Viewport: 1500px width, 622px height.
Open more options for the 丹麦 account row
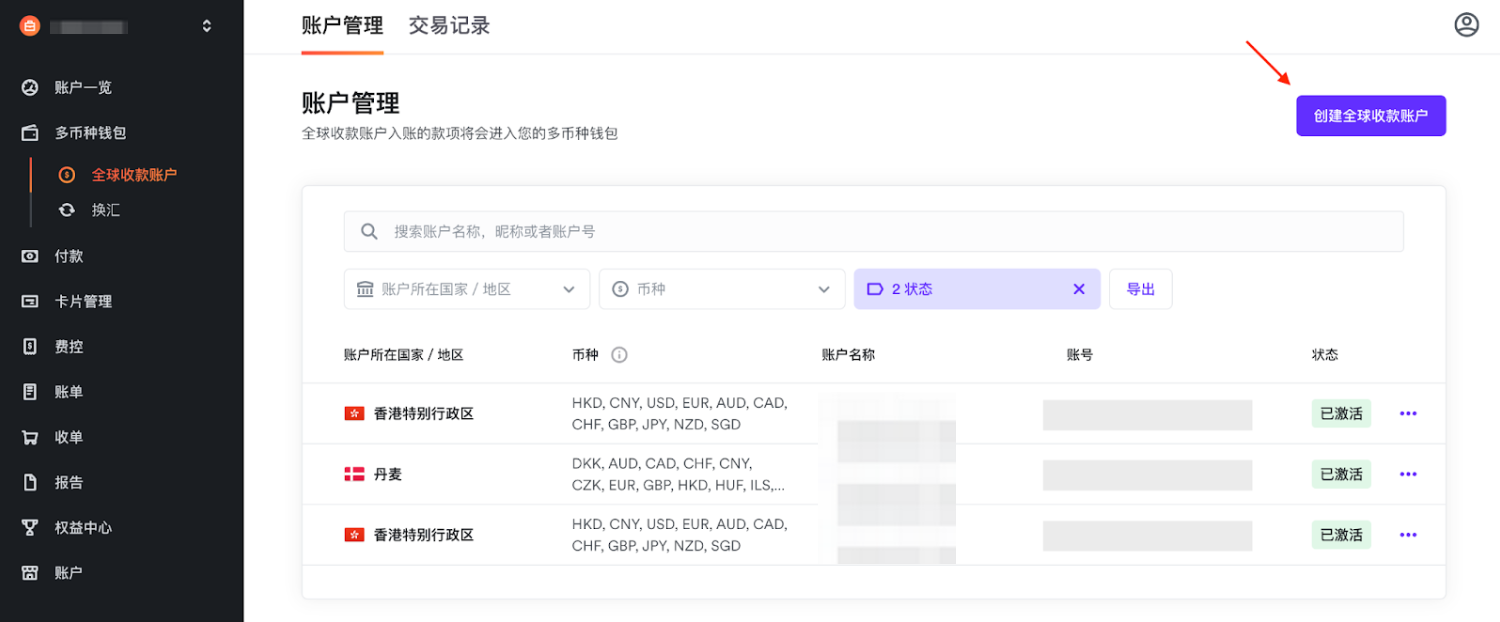point(1408,474)
